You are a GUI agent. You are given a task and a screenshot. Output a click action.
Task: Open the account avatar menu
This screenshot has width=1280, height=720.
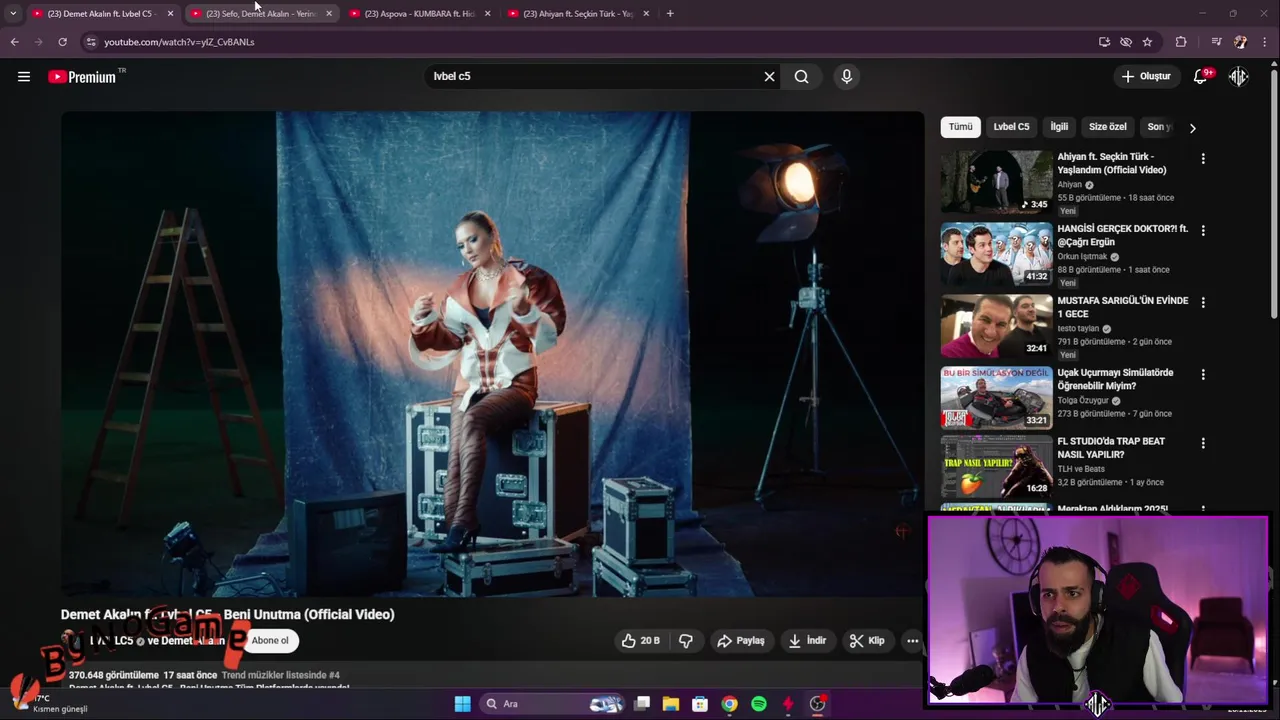pyautogui.click(x=1239, y=76)
